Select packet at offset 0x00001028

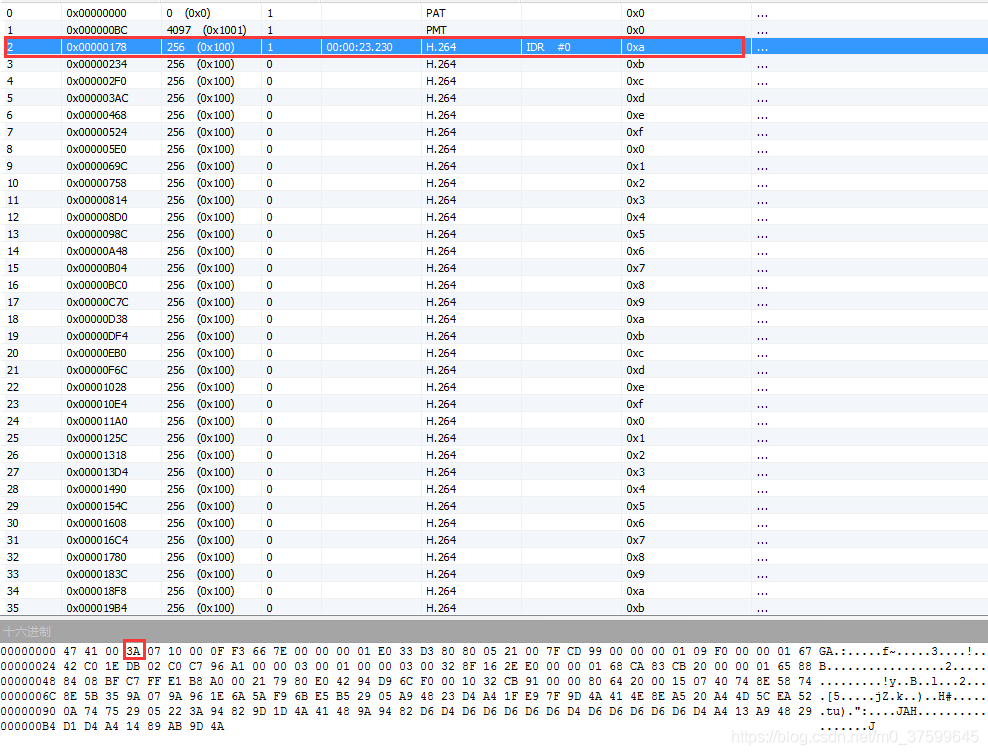point(494,387)
